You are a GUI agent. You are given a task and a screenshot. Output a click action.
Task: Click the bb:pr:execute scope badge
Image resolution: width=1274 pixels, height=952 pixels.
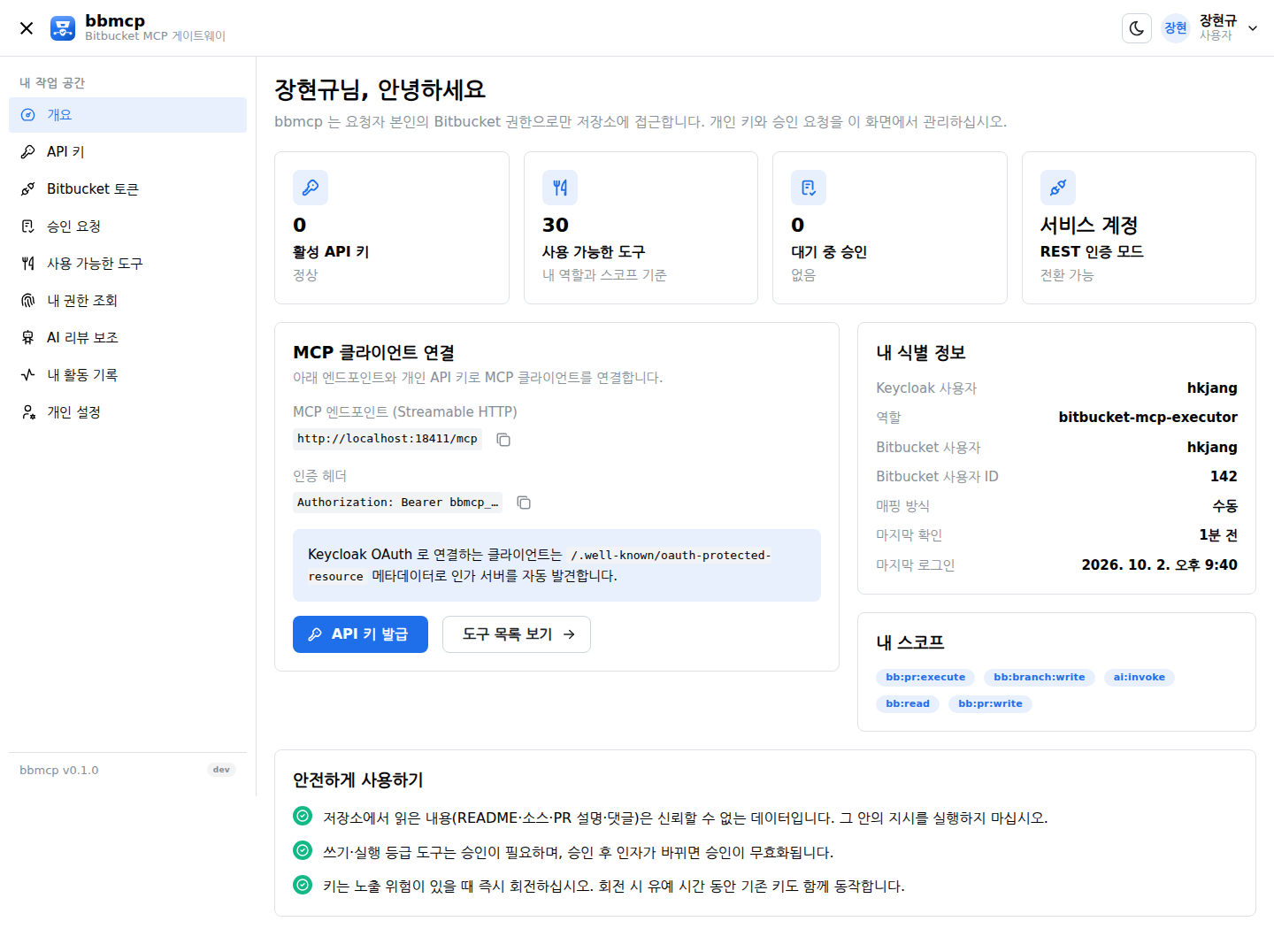click(x=925, y=678)
